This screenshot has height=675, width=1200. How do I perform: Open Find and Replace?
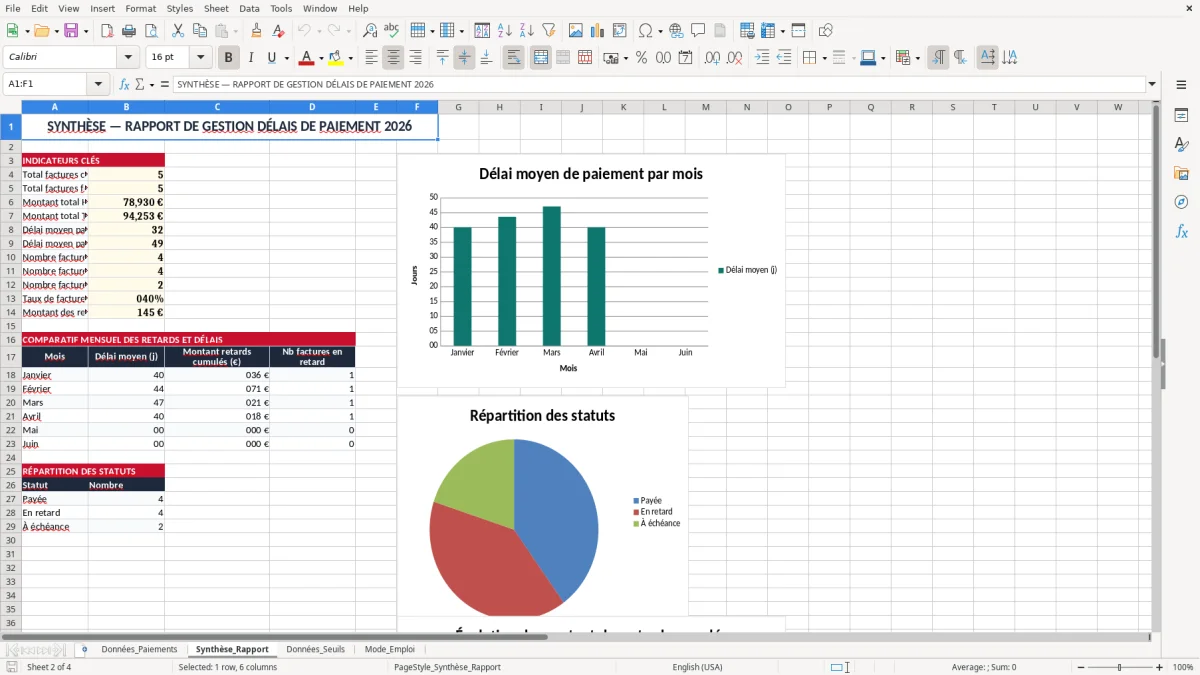[370, 31]
